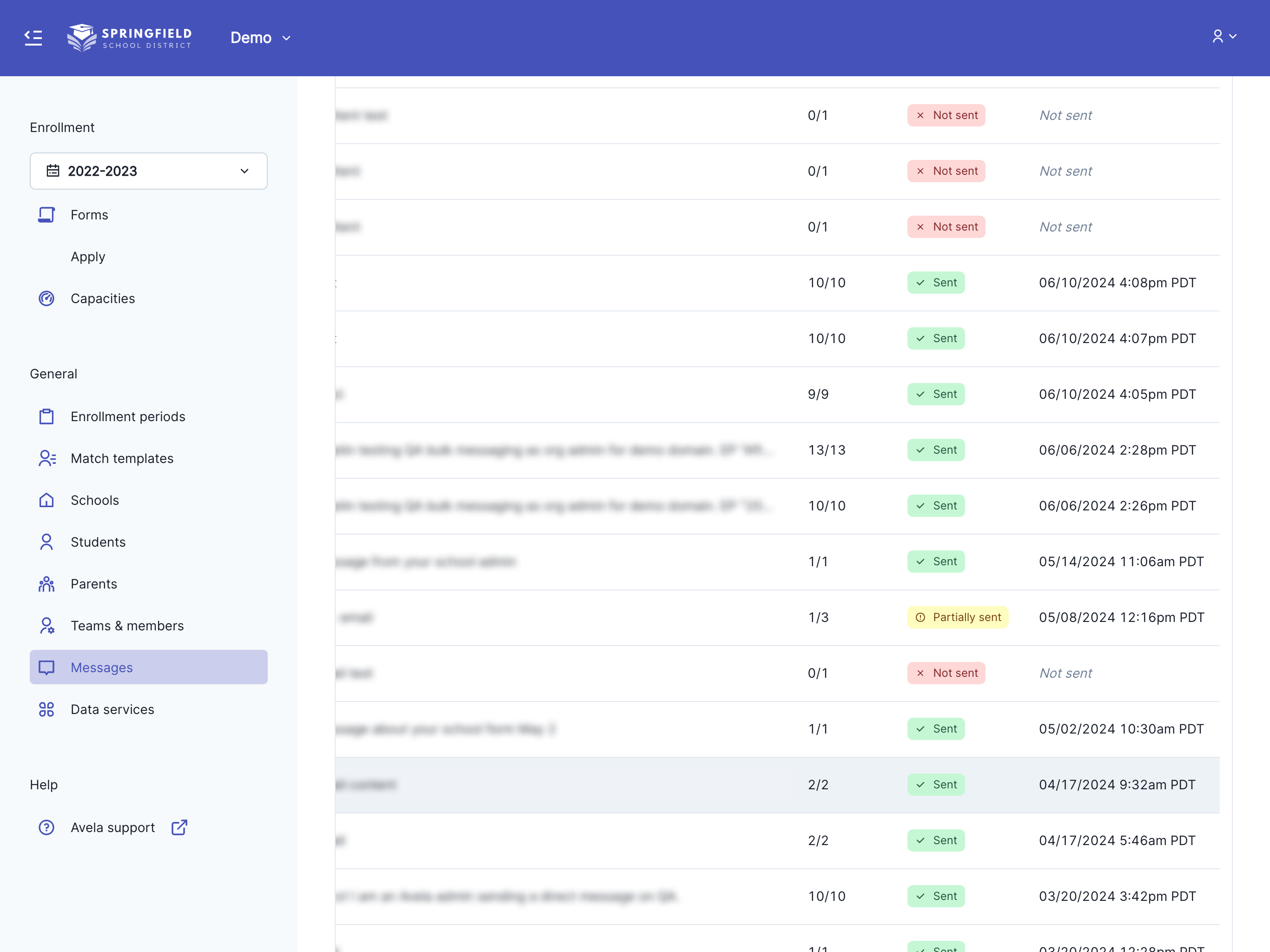Open Teams & members page
This screenshot has width=1270, height=952.
click(x=127, y=626)
